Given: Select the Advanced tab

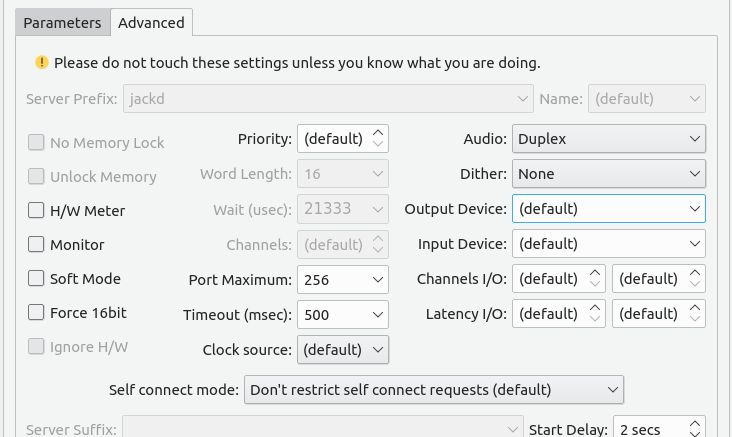Looking at the screenshot, I should click(x=151, y=22).
